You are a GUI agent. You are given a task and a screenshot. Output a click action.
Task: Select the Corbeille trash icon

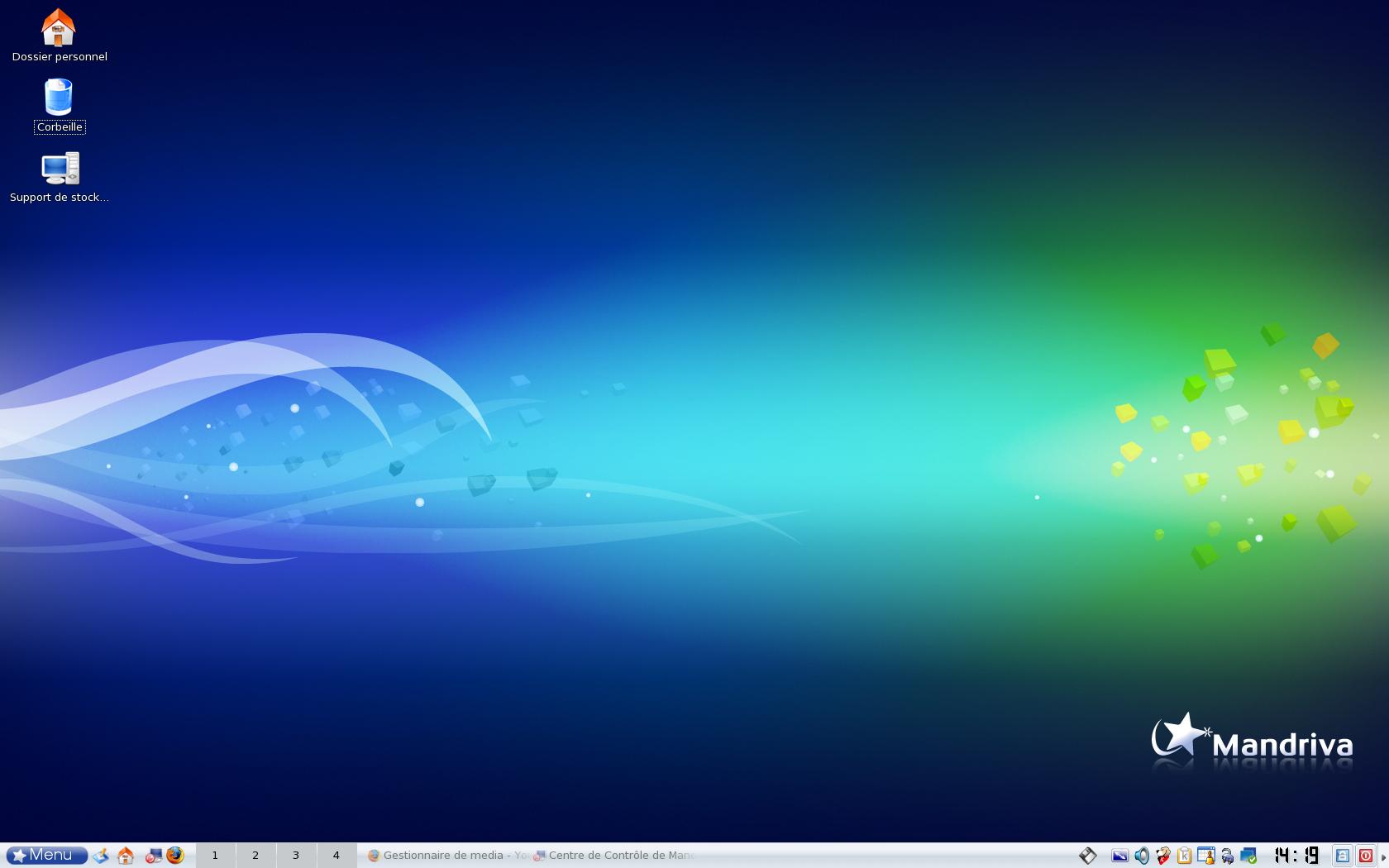tap(59, 98)
